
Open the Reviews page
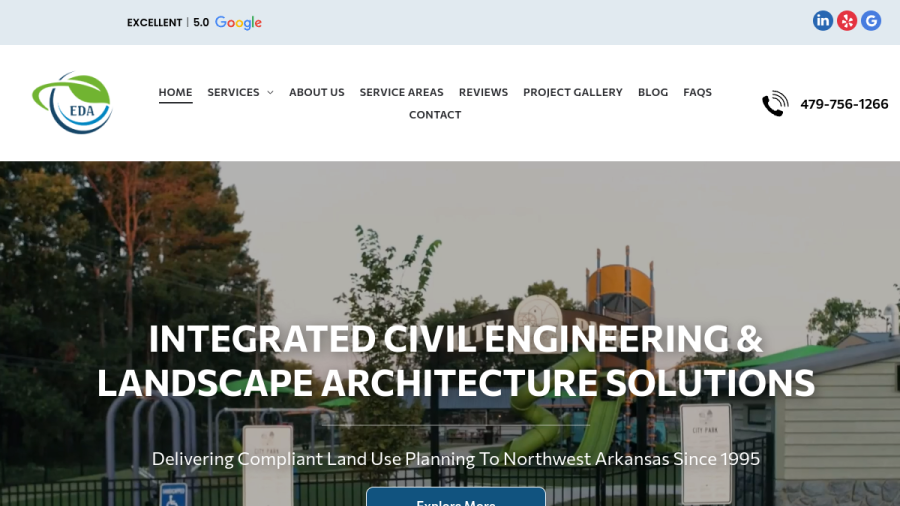(x=483, y=92)
